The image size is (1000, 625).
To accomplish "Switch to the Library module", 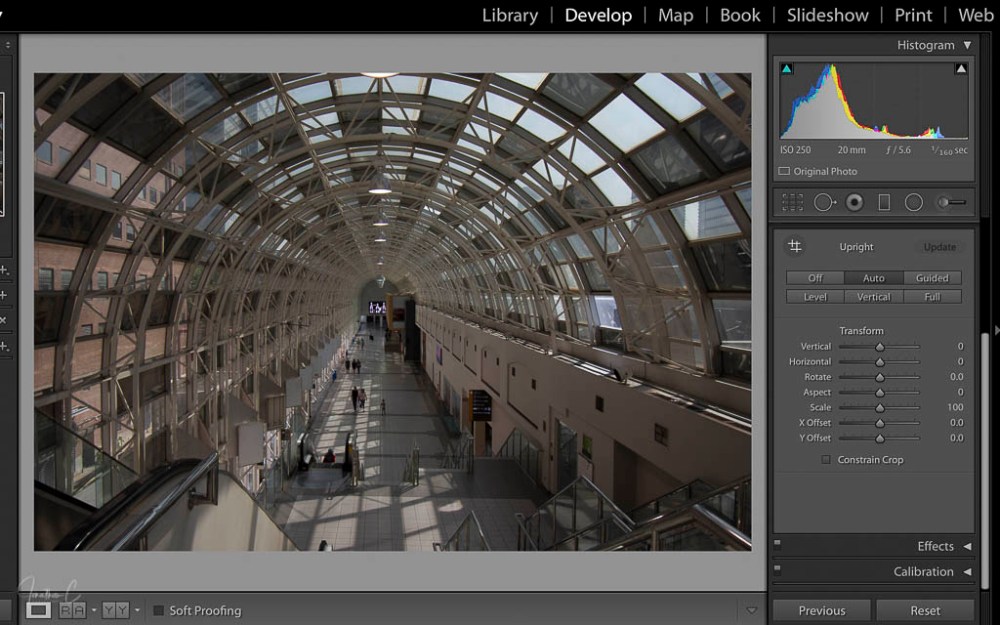I will click(509, 15).
